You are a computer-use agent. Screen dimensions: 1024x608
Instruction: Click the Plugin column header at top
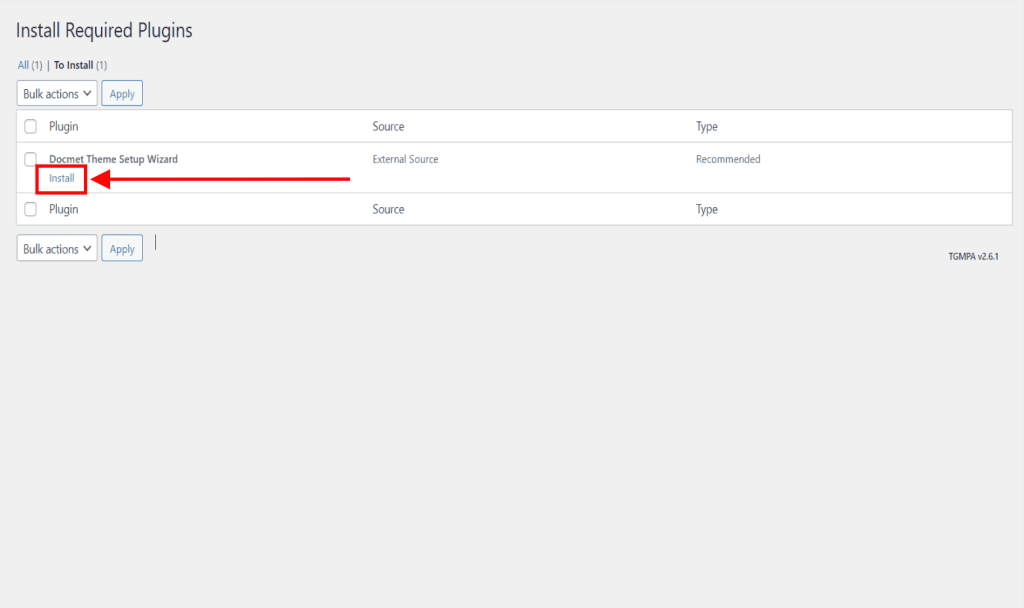click(x=64, y=127)
